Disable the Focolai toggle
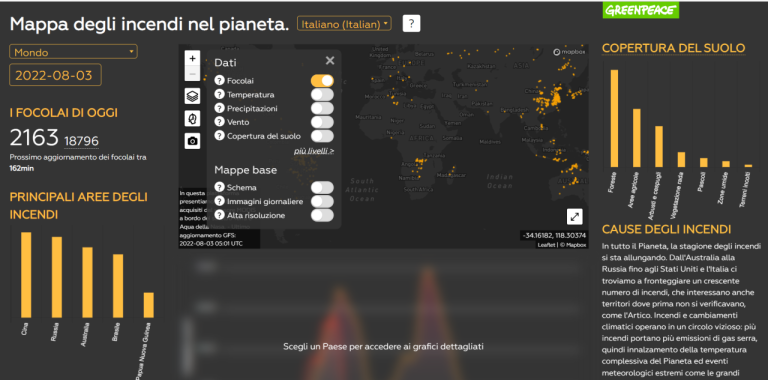Image resolution: width=768 pixels, height=380 pixels. coord(322,80)
